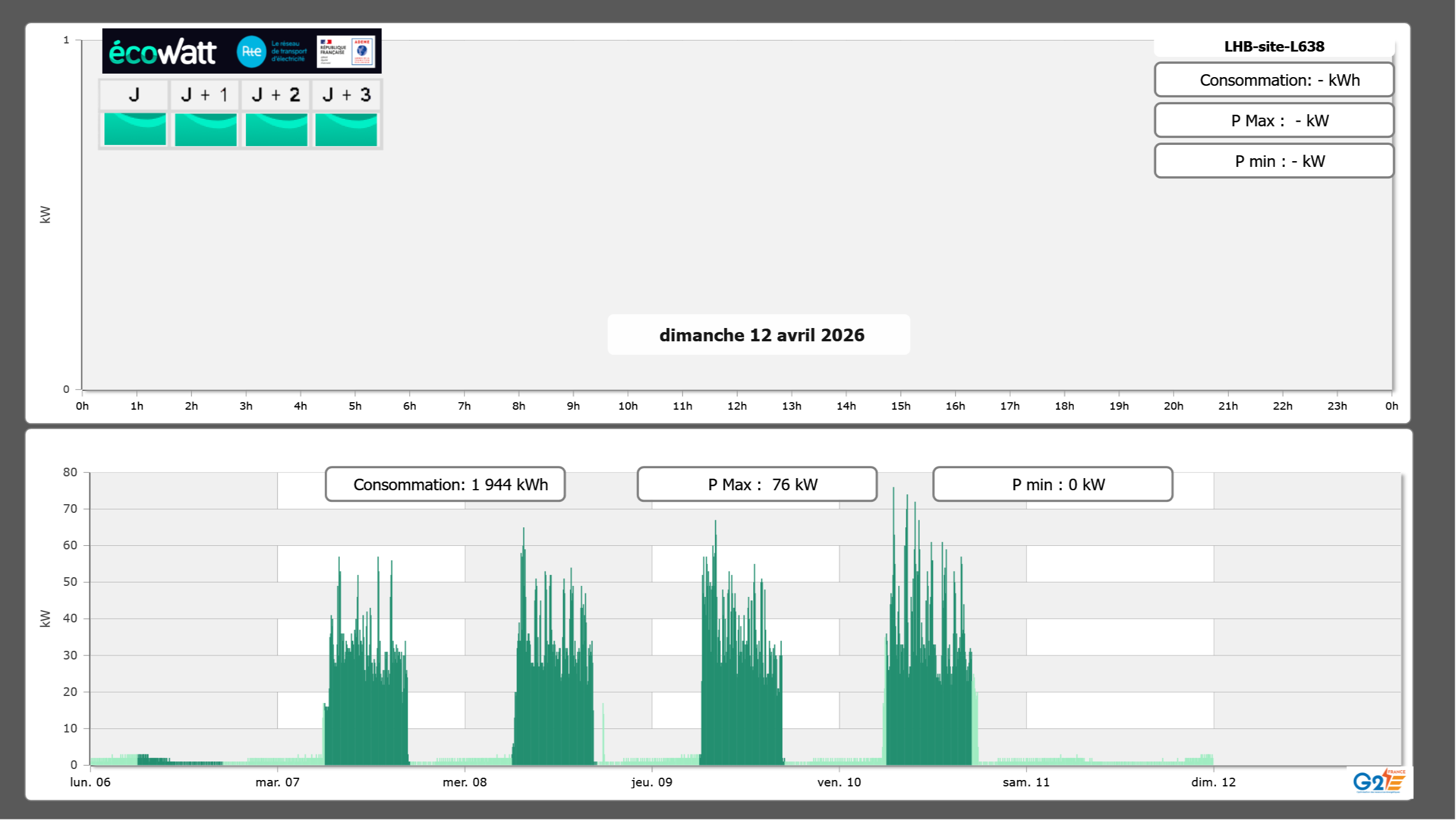Viewport: 1456px width, 820px height.
Task: Click the LHB-site-L638 site title
Action: 1273,46
